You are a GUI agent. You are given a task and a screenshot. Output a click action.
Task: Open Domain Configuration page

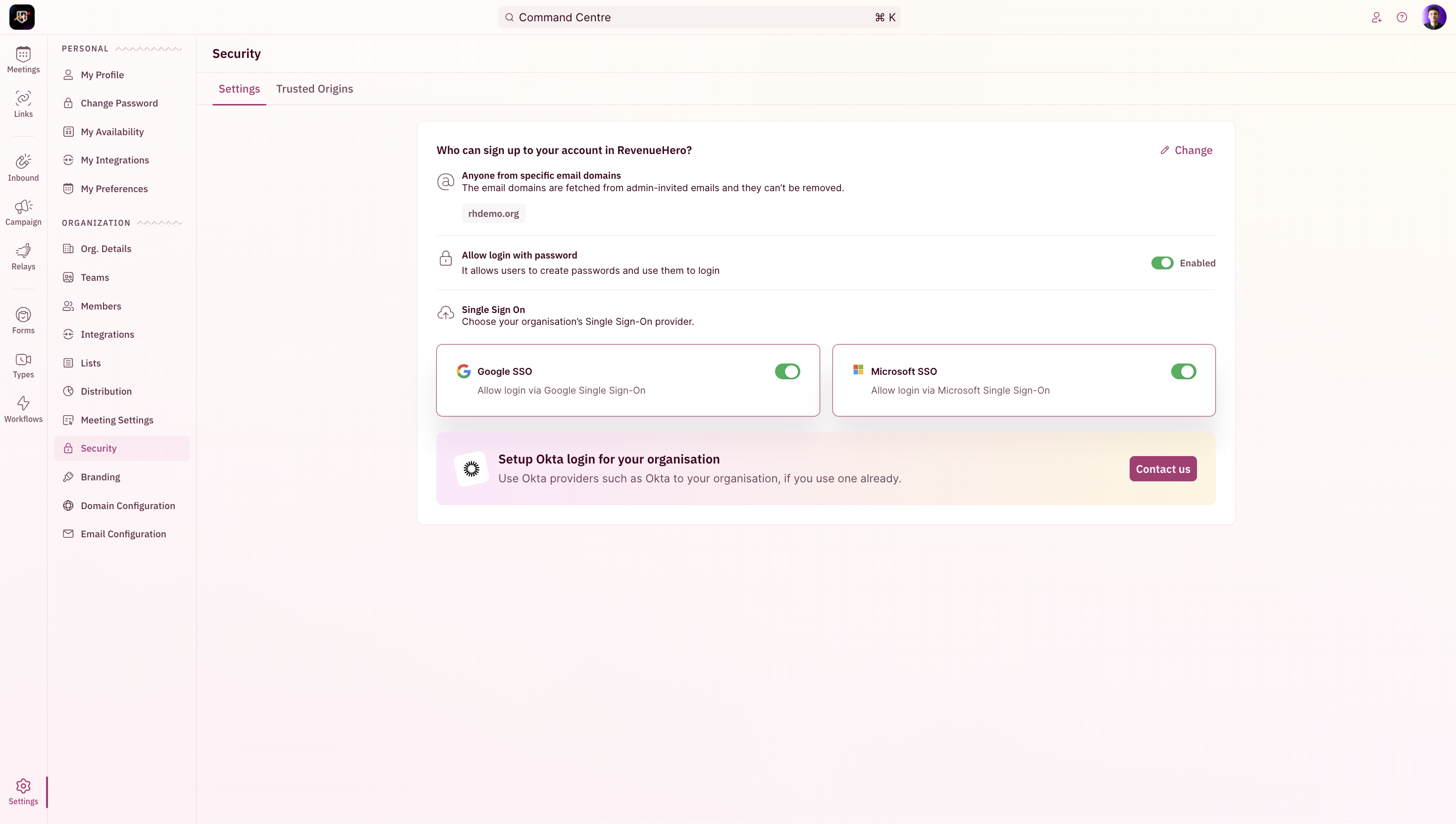(x=122, y=506)
